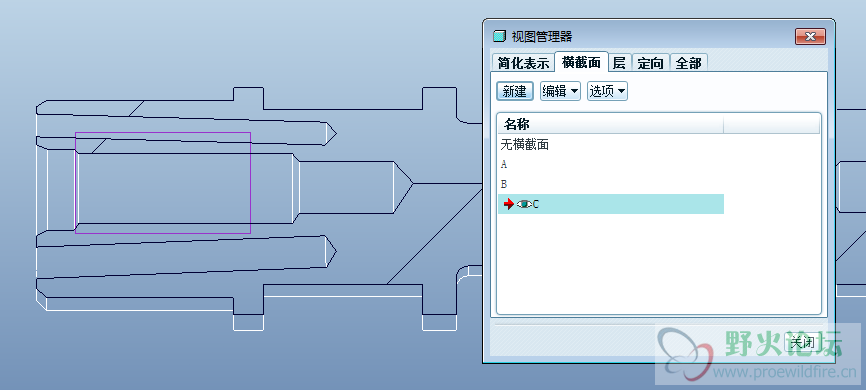The height and width of the screenshot is (390, 866).
Task: Select the highlighted cross-section C row
Action: (610, 204)
